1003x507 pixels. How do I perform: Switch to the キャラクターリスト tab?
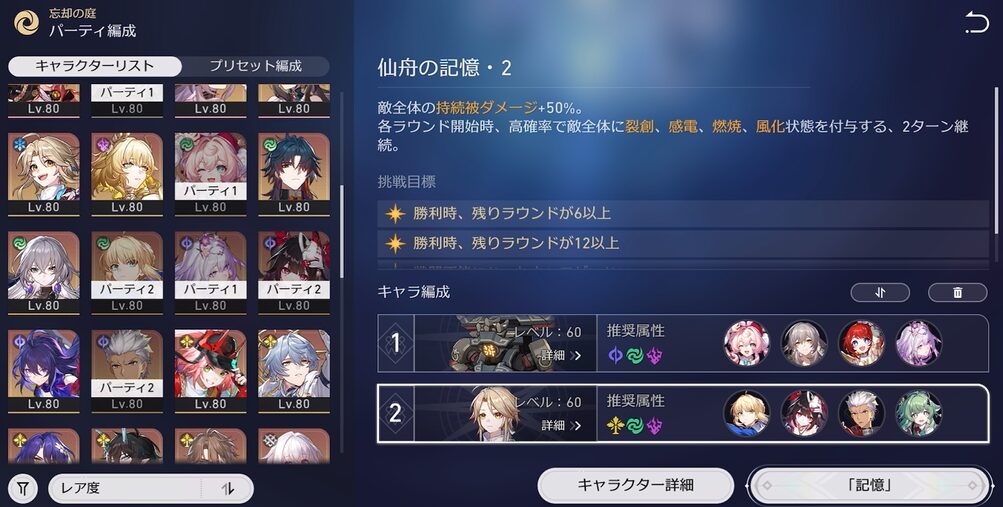(95, 66)
